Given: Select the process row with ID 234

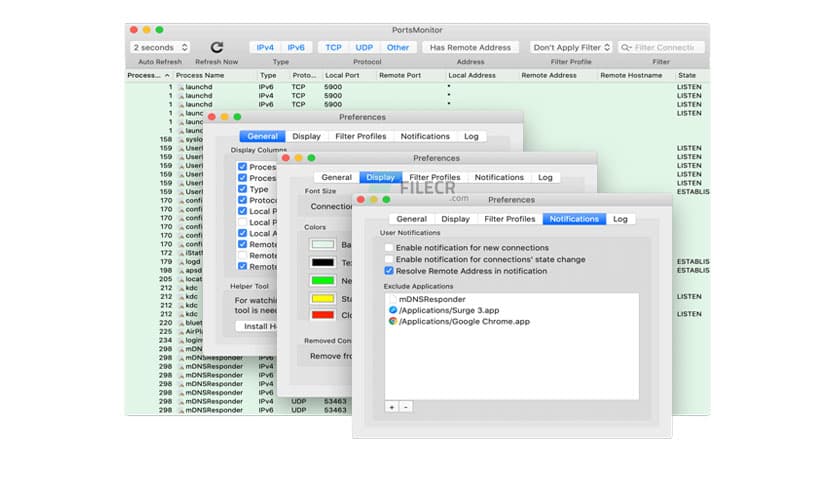Looking at the screenshot, I should click(165, 340).
